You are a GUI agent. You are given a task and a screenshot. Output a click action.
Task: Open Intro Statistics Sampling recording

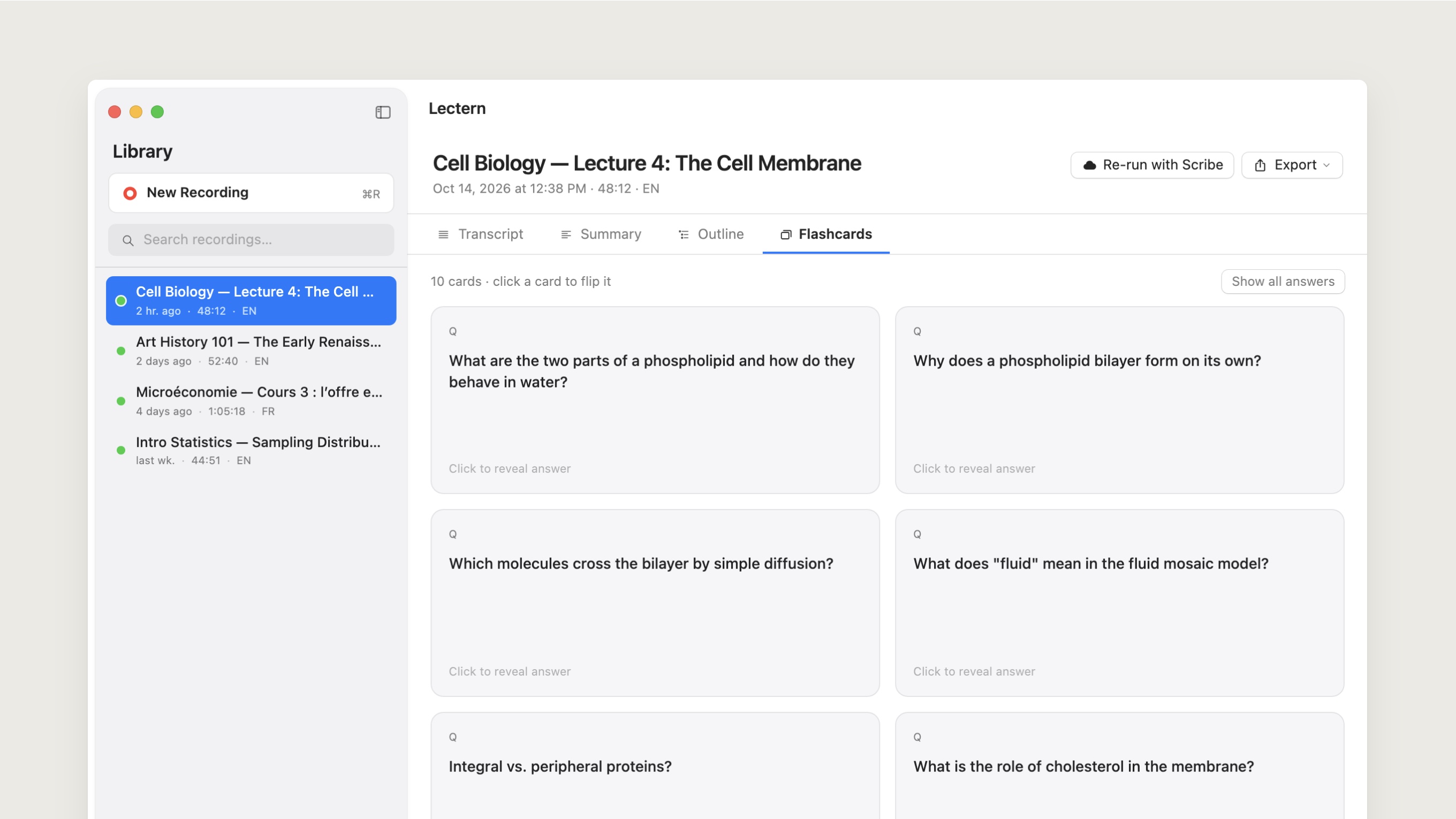coord(251,451)
